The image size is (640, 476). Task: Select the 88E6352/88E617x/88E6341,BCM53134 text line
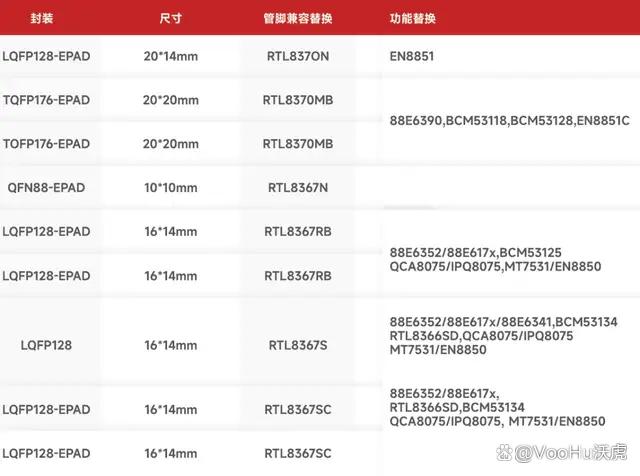[x=504, y=322]
